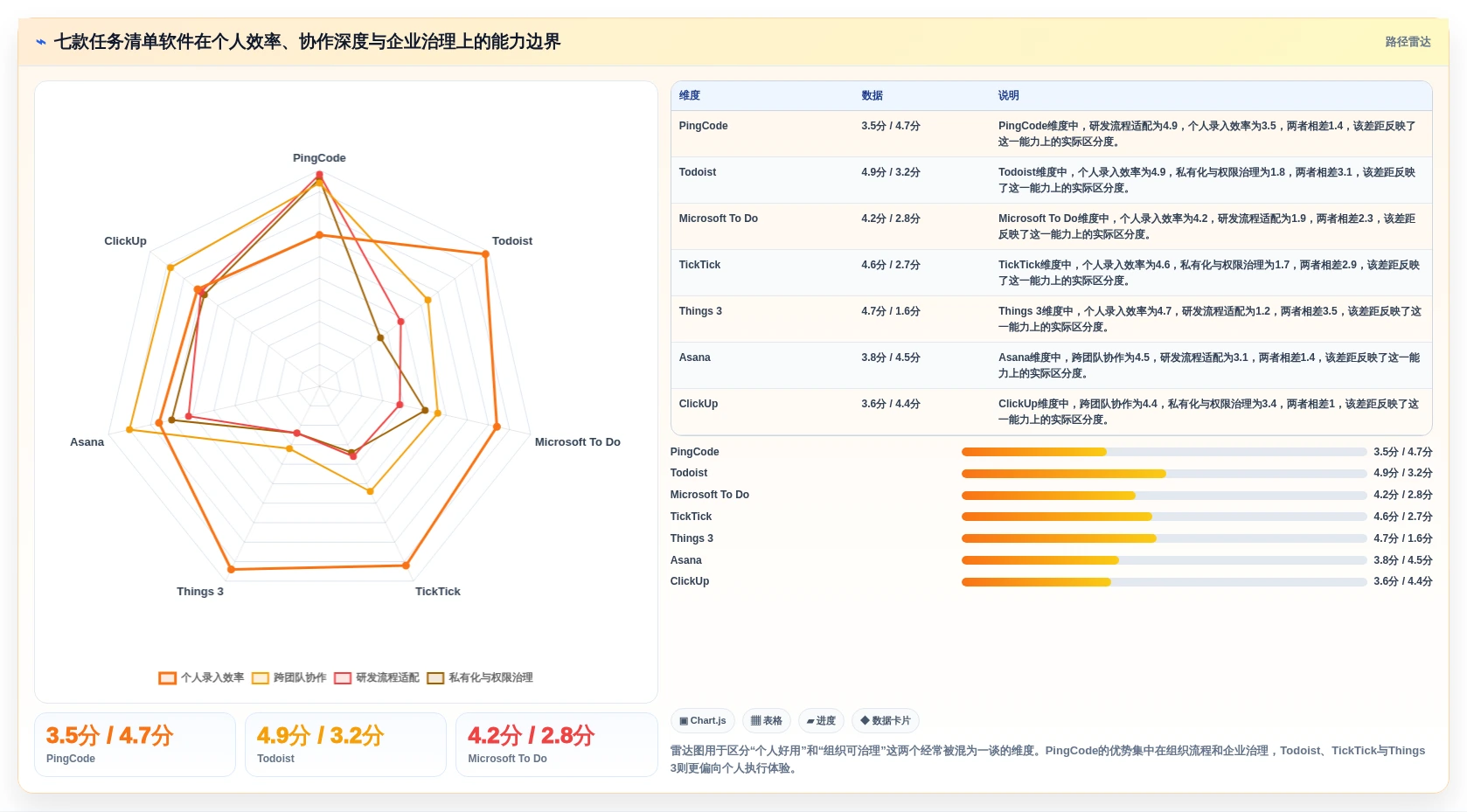Click the radar point at the PingCode peak

(x=319, y=175)
